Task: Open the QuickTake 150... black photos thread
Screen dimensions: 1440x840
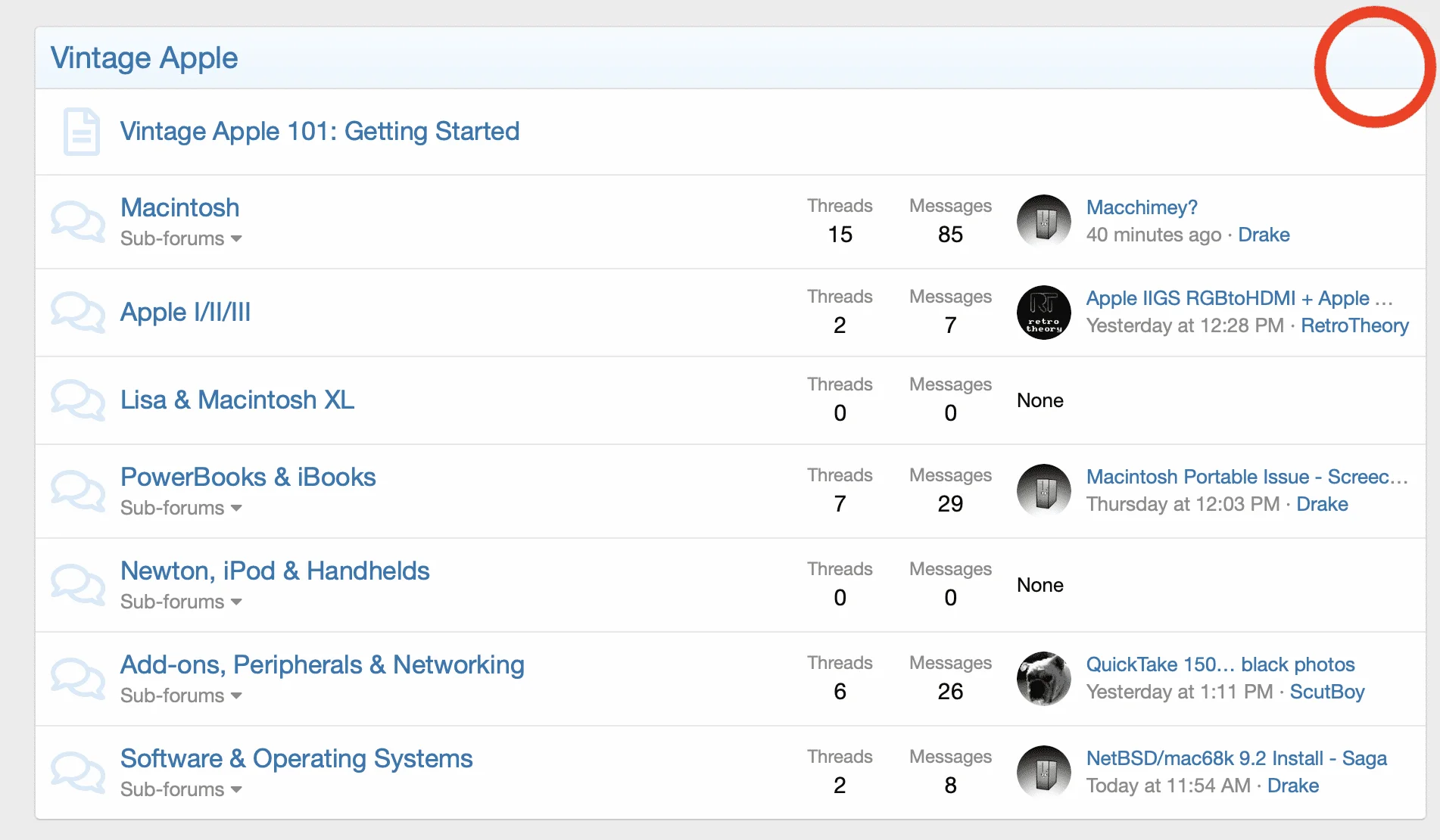Action: pyautogui.click(x=1220, y=664)
